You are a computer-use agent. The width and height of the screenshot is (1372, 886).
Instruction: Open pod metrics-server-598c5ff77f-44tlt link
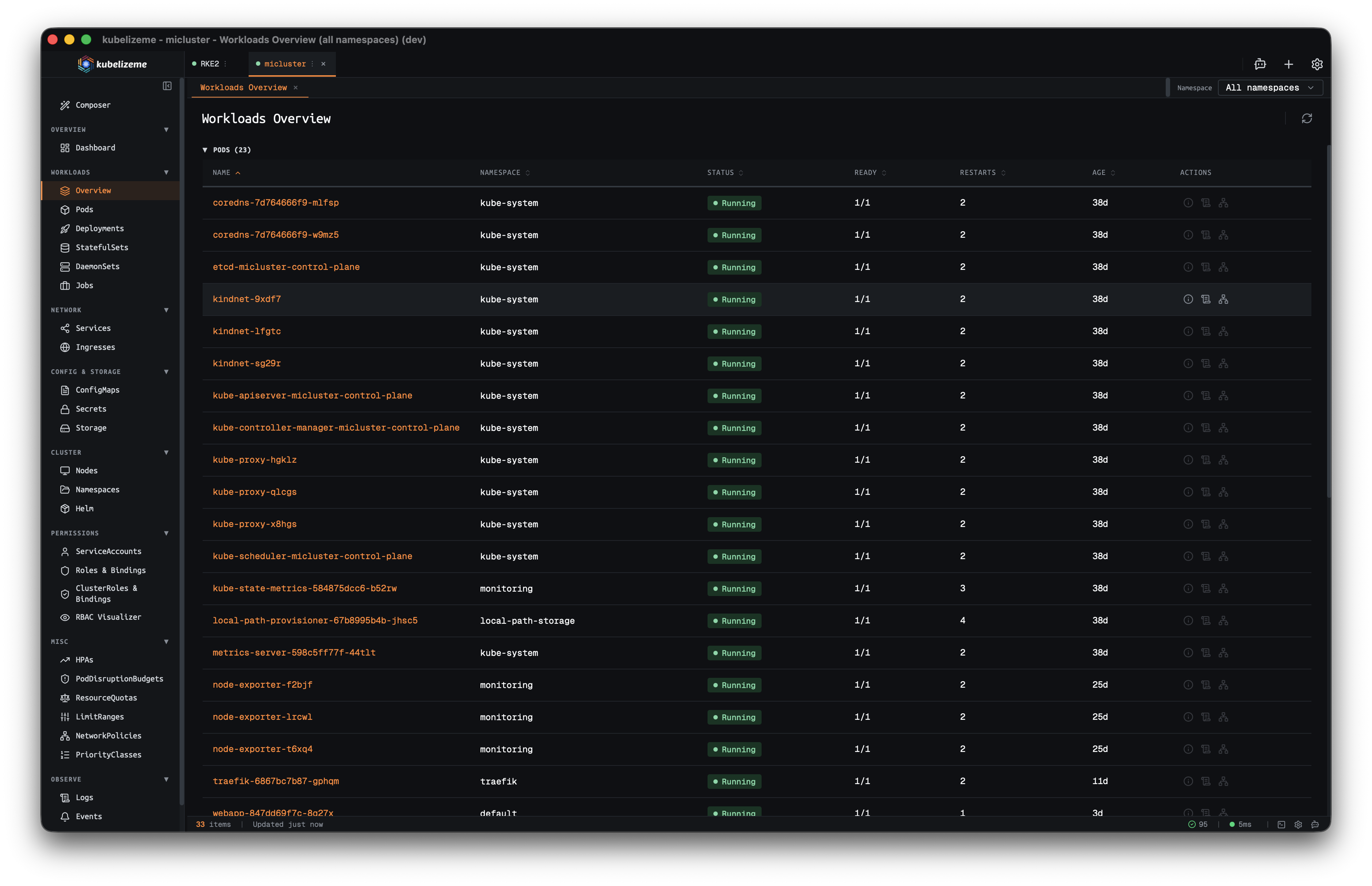tap(294, 652)
